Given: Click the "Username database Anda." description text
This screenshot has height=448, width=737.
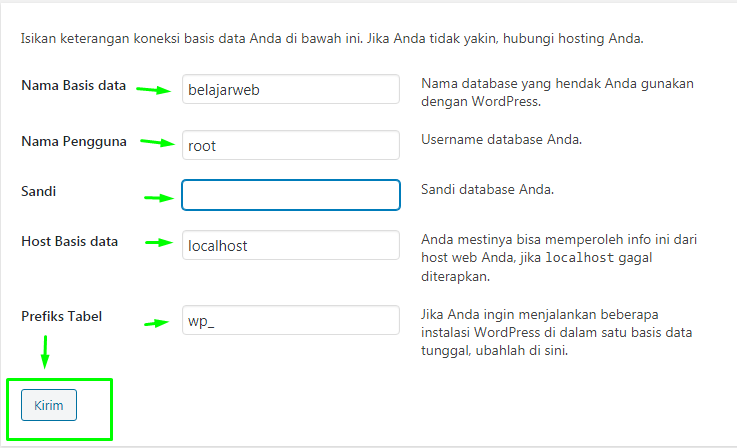Looking at the screenshot, I should click(x=501, y=139).
